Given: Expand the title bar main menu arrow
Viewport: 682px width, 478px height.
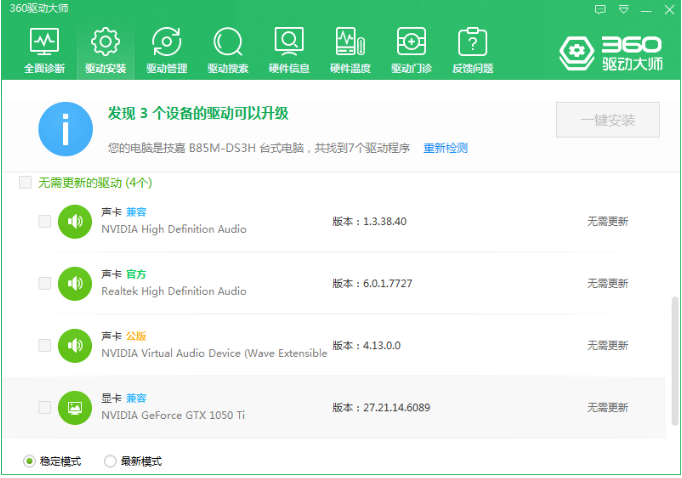Looking at the screenshot, I should tap(624, 9).
